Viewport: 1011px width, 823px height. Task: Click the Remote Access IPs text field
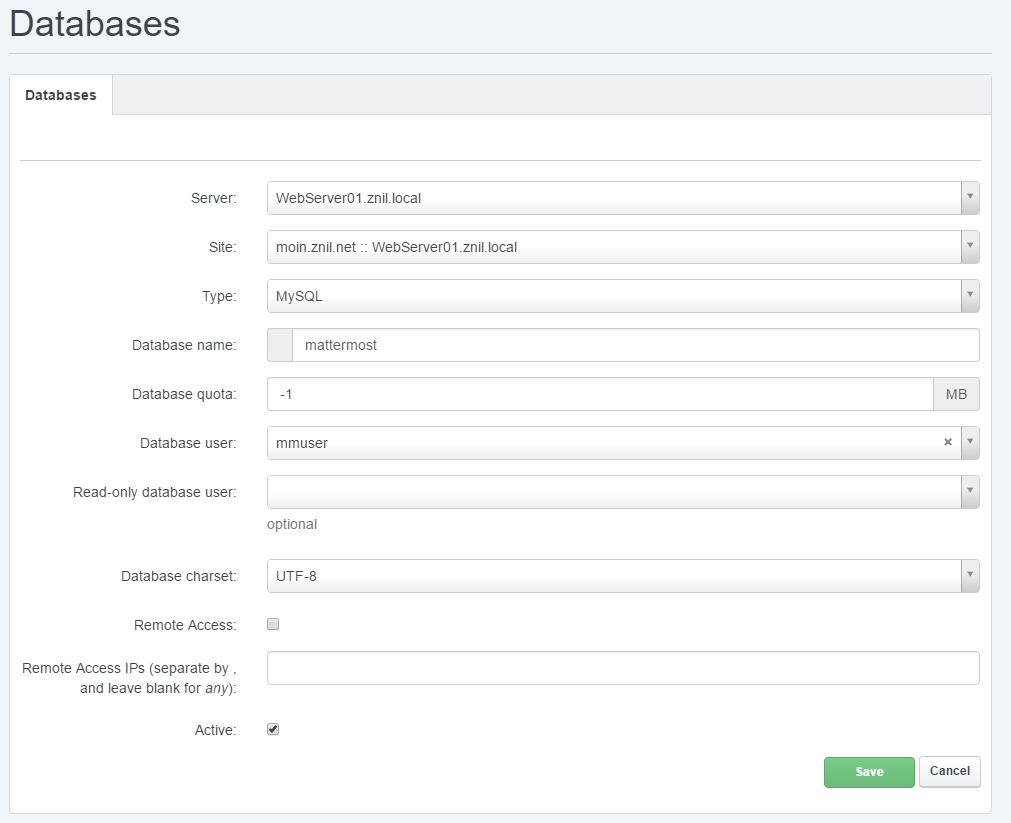[622, 668]
